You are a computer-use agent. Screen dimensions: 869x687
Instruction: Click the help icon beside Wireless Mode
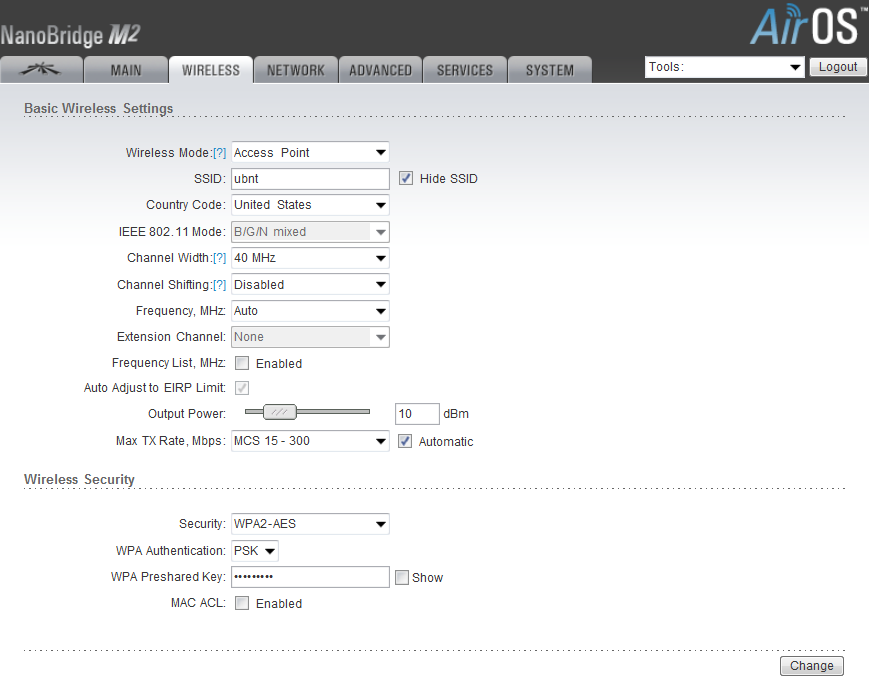pyautogui.click(x=219, y=153)
